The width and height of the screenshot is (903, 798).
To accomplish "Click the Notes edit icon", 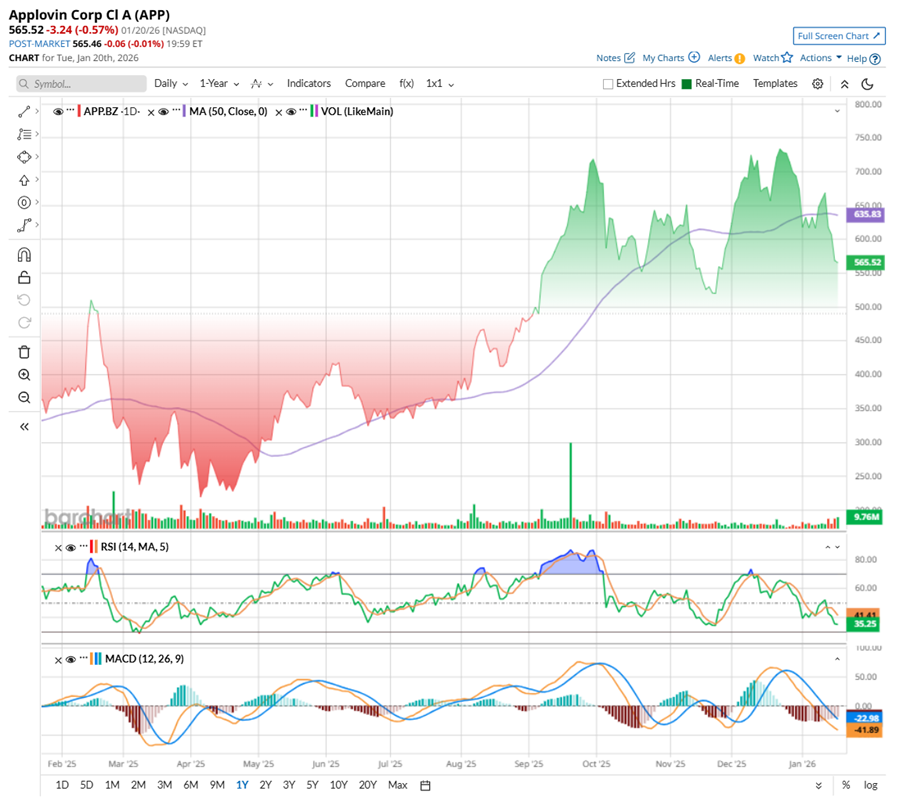I will coord(630,58).
